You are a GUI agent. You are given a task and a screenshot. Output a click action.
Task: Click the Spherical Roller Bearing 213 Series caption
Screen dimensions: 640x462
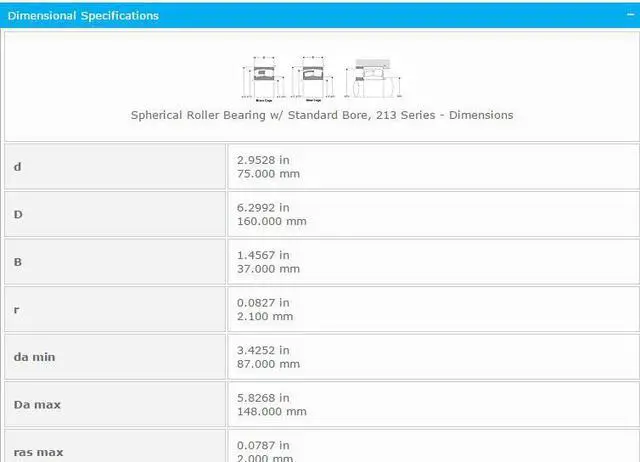click(x=322, y=115)
